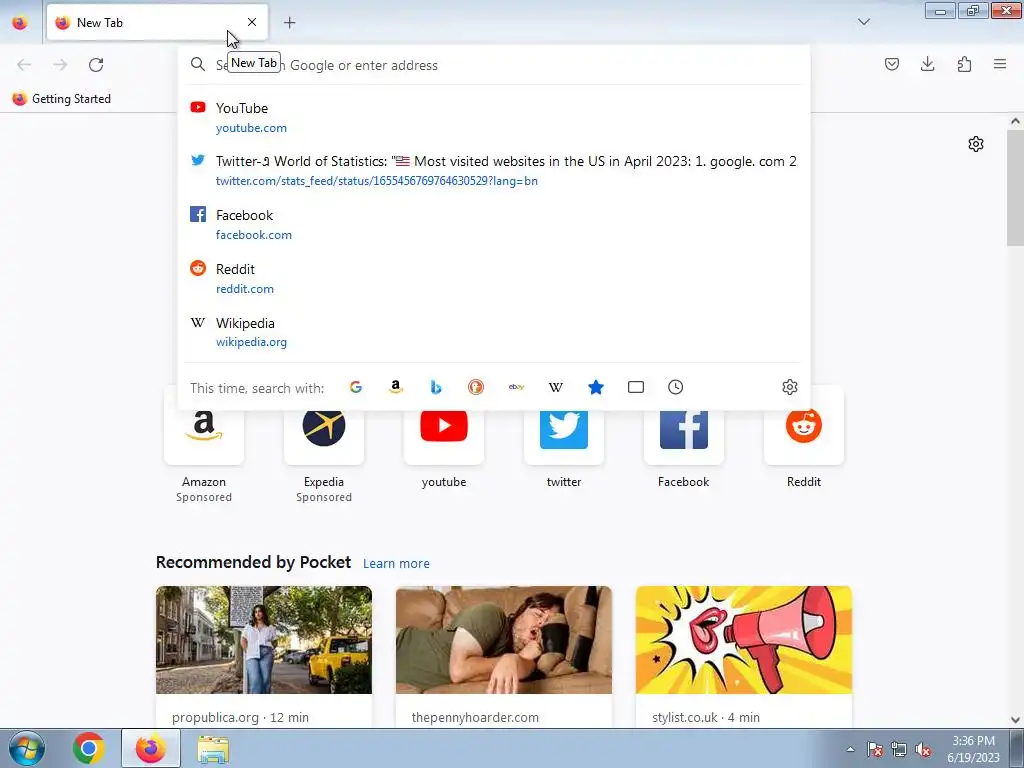Viewport: 1024px width, 768px height.
Task: Search this time with Google icon
Action: point(355,387)
